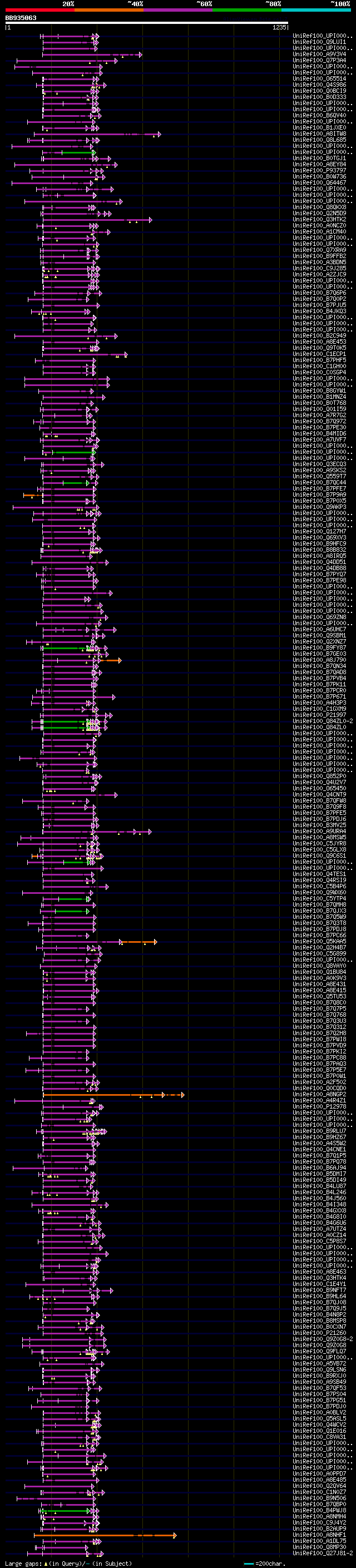Select the UniRef100_Q3HTK2 label
The height and width of the screenshot is (1568, 356).
pos(319,220)
